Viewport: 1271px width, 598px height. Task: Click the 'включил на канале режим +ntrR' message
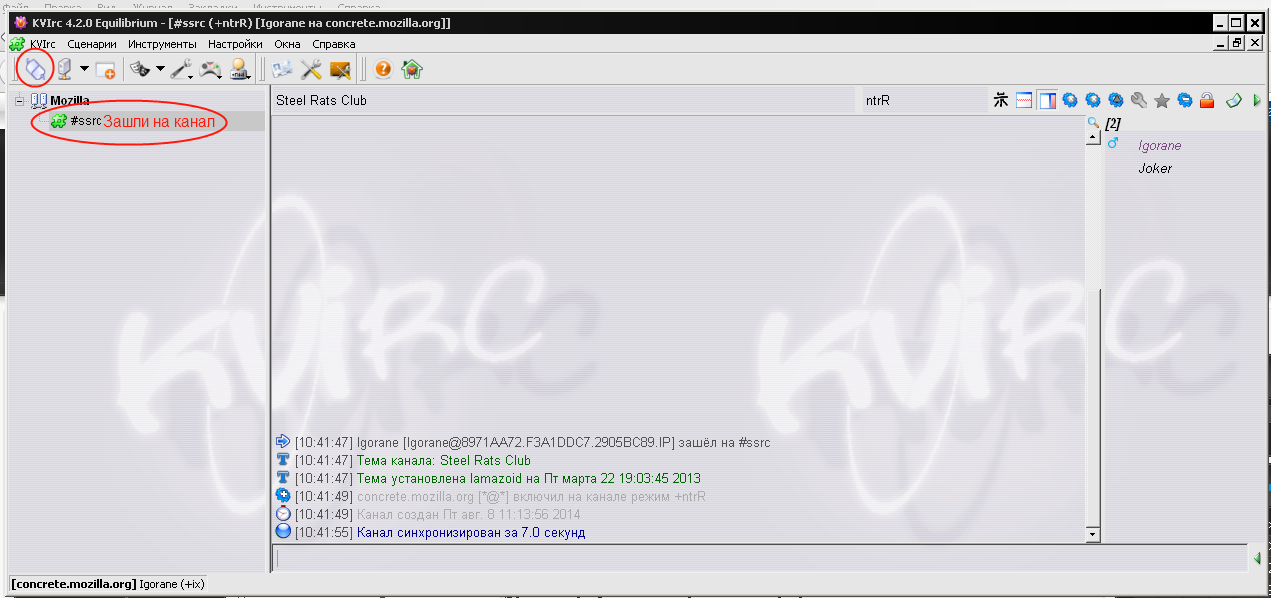(x=532, y=496)
